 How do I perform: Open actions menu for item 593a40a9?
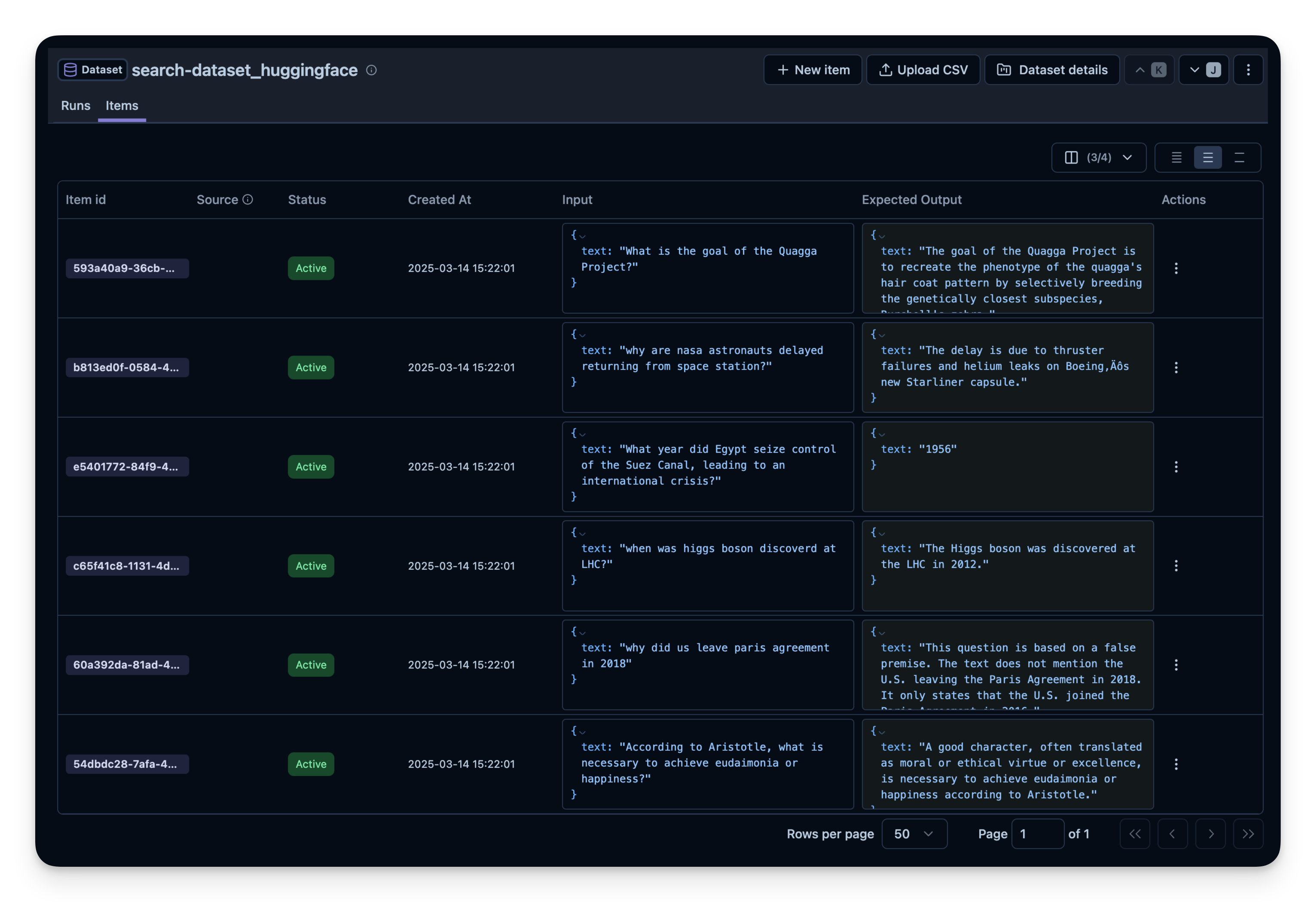[1176, 268]
